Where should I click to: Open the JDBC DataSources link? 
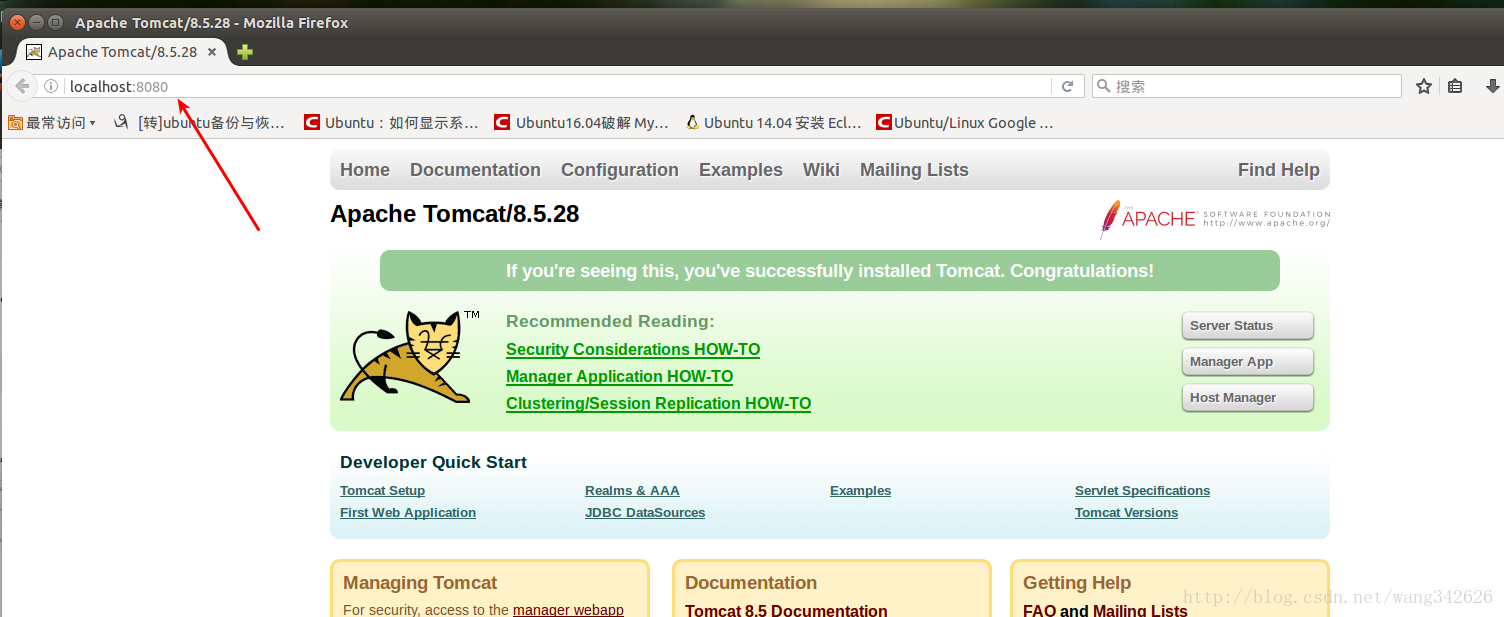pos(645,513)
